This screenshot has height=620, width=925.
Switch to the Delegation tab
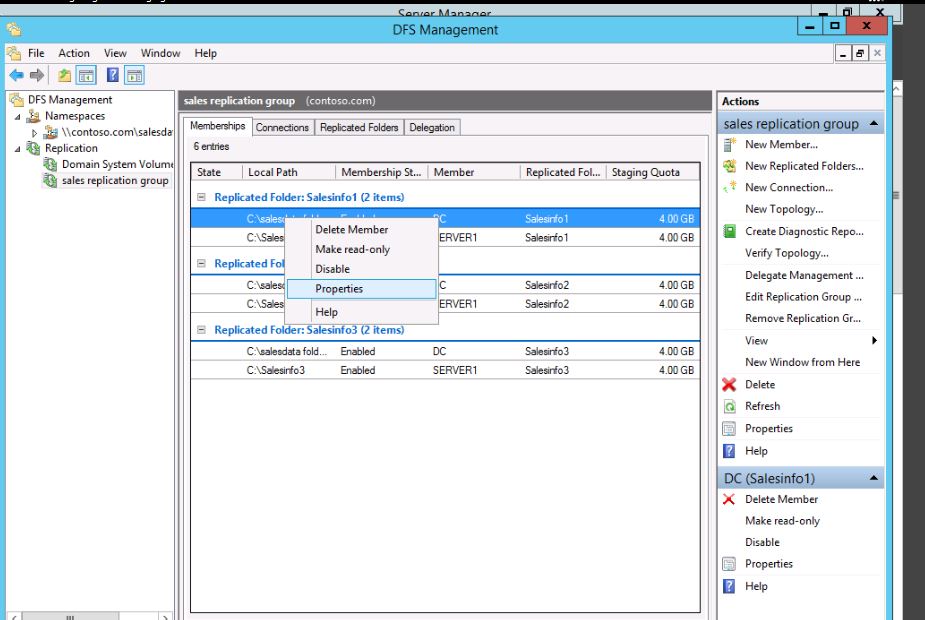(432, 127)
